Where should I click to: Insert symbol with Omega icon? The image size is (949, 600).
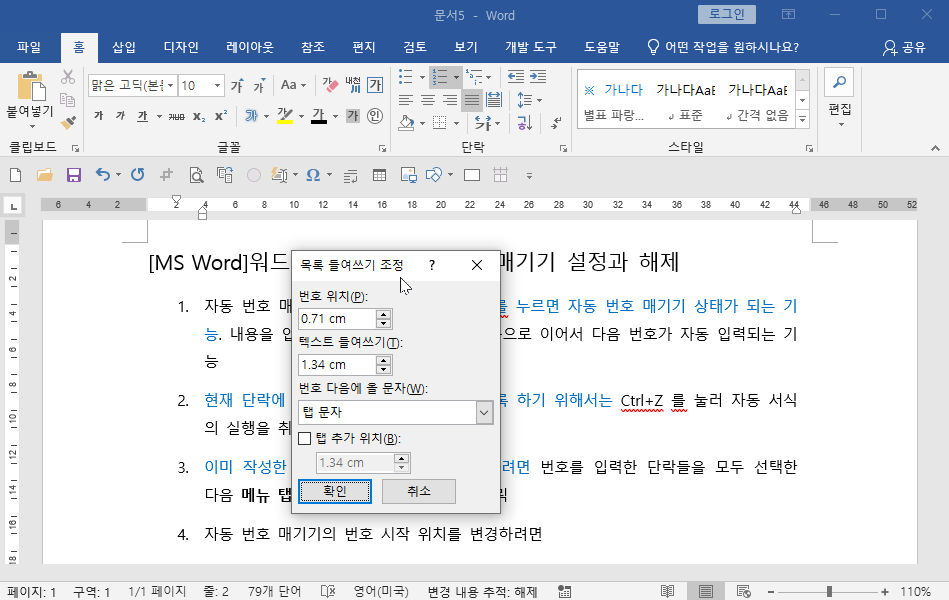click(x=313, y=176)
